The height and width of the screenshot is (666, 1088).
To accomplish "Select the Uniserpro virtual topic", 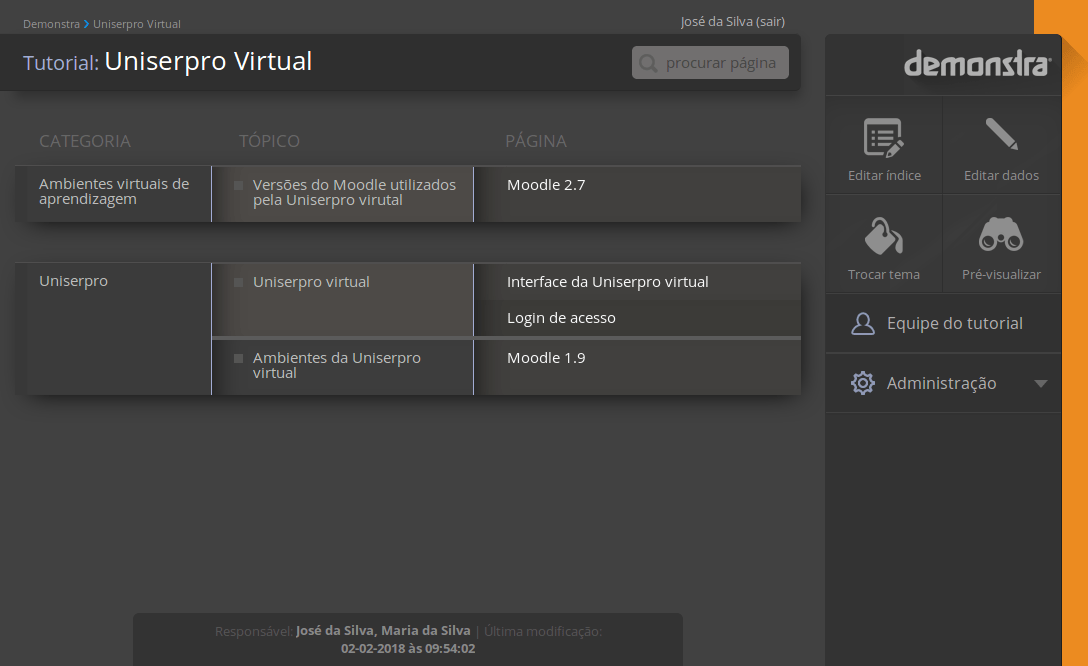I will pos(311,282).
